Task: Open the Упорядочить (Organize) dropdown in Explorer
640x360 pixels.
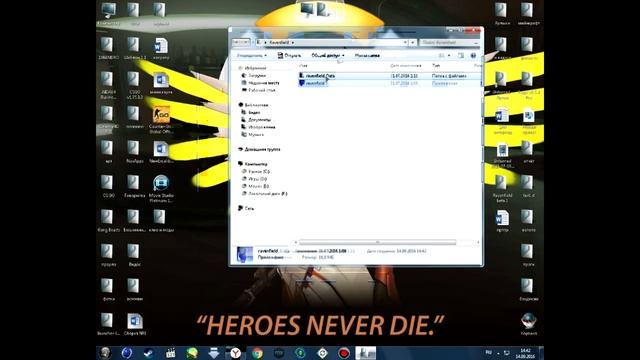Action: (252, 56)
